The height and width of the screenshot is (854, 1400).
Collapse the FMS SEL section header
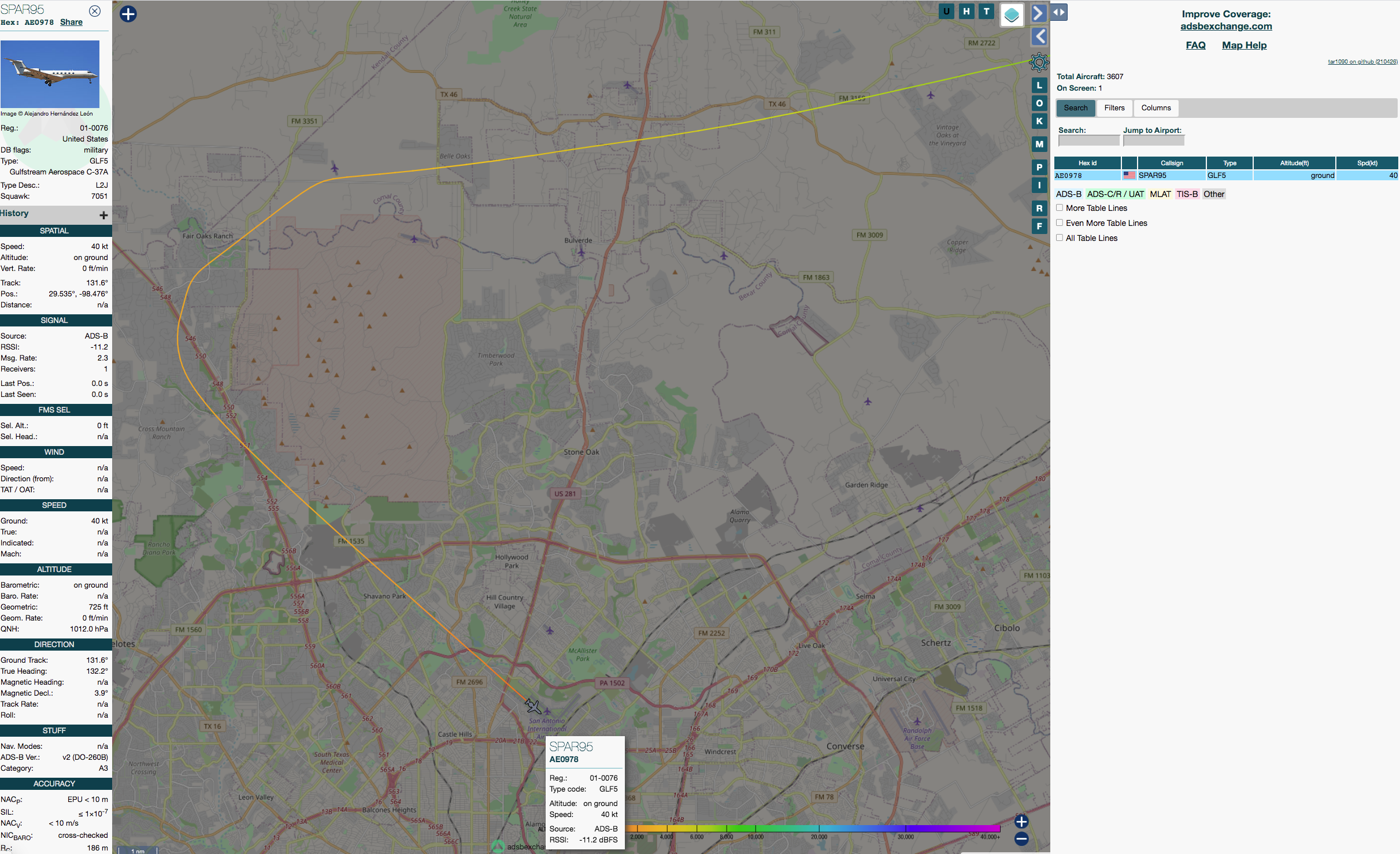55,410
